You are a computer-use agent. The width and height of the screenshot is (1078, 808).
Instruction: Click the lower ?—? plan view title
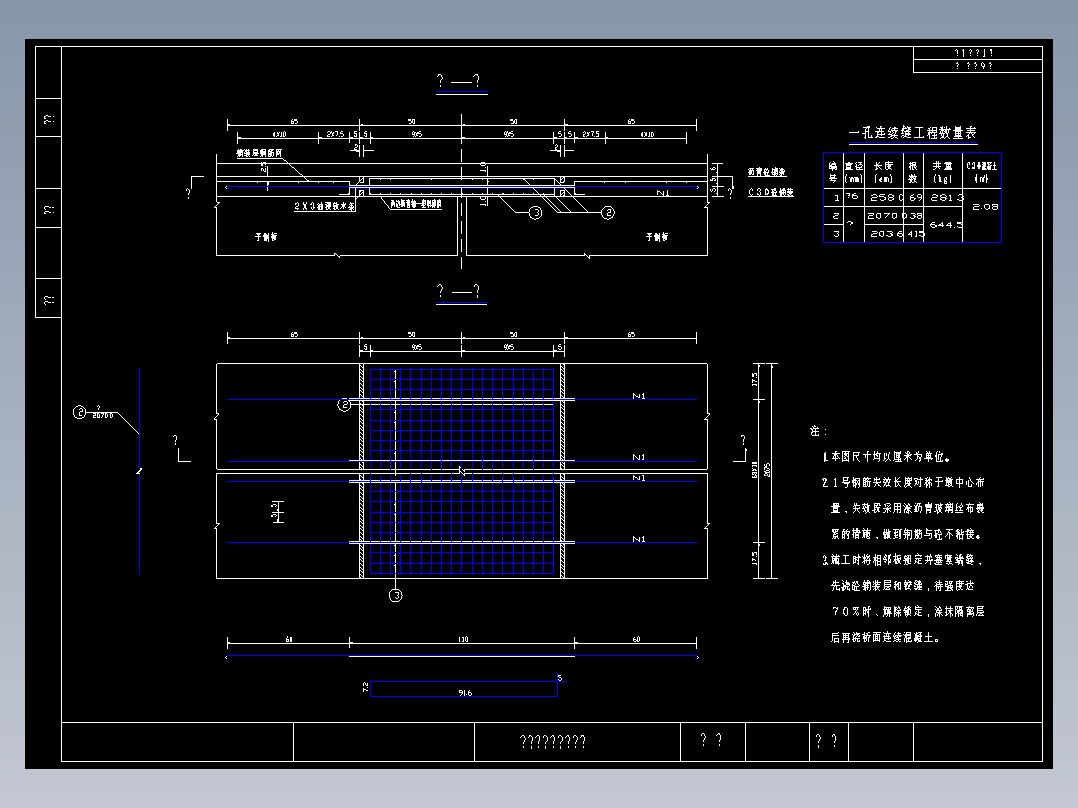[x=459, y=292]
